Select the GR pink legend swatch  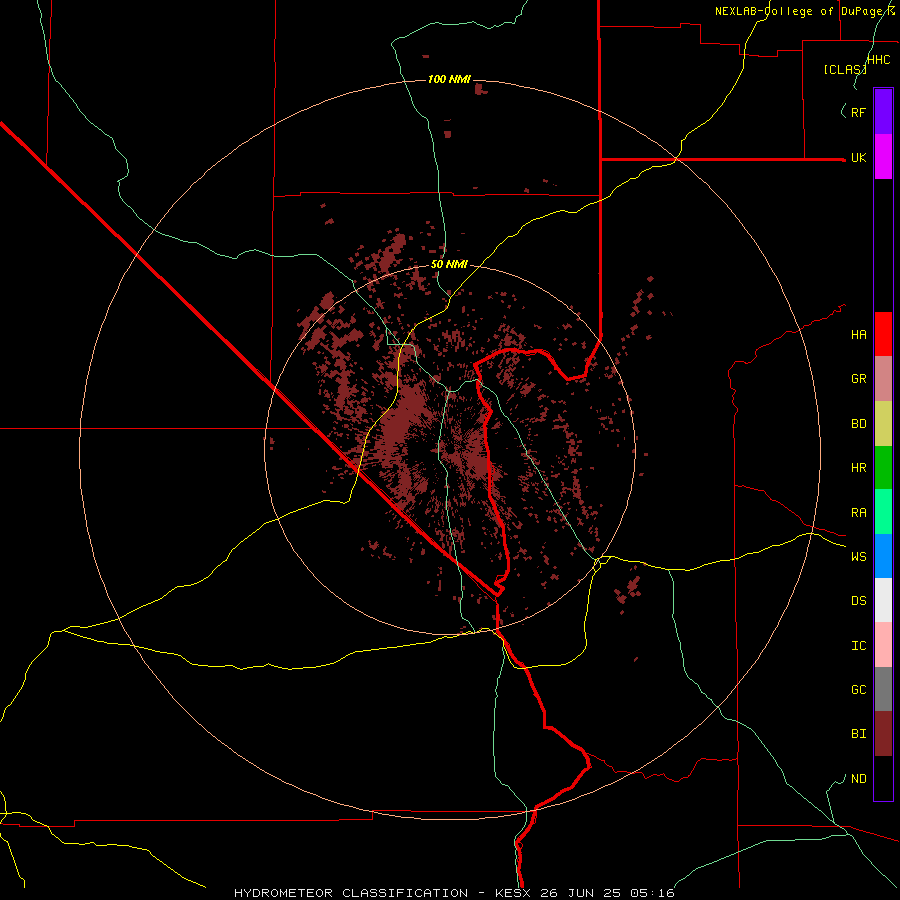tap(883, 378)
